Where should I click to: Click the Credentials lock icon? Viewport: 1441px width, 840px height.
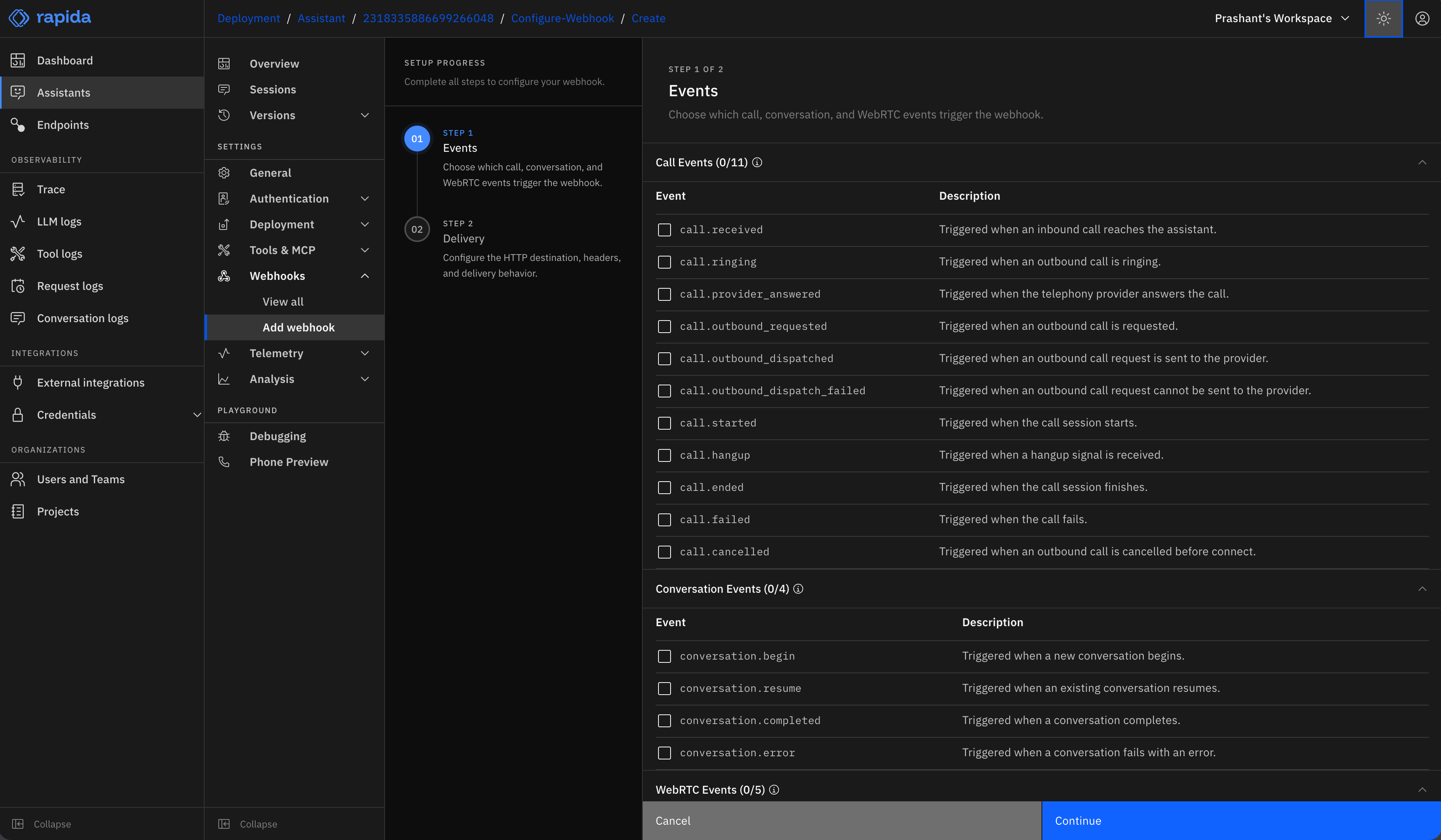point(18,415)
